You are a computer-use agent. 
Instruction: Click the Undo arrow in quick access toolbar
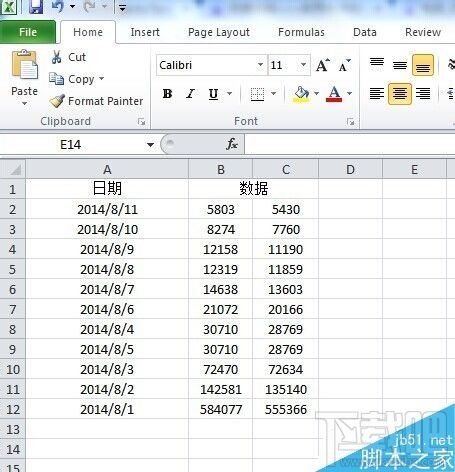[58, 6]
